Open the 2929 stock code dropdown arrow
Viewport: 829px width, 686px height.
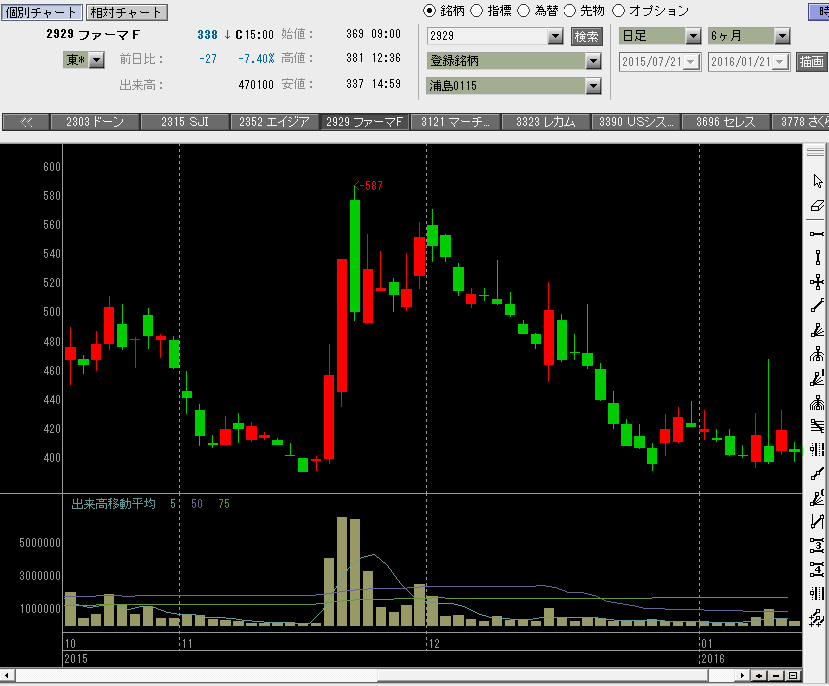tap(555, 36)
